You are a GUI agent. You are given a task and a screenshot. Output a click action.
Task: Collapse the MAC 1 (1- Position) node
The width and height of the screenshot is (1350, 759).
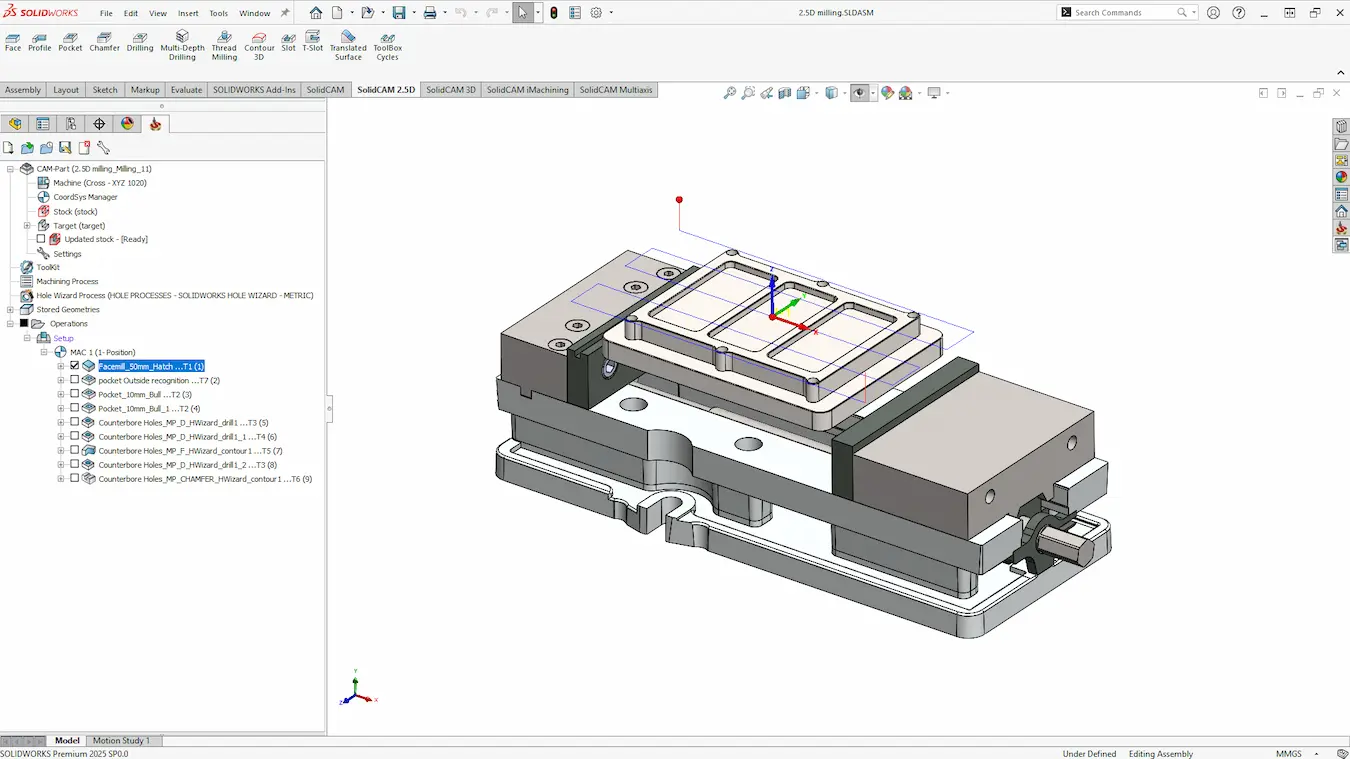coord(44,352)
